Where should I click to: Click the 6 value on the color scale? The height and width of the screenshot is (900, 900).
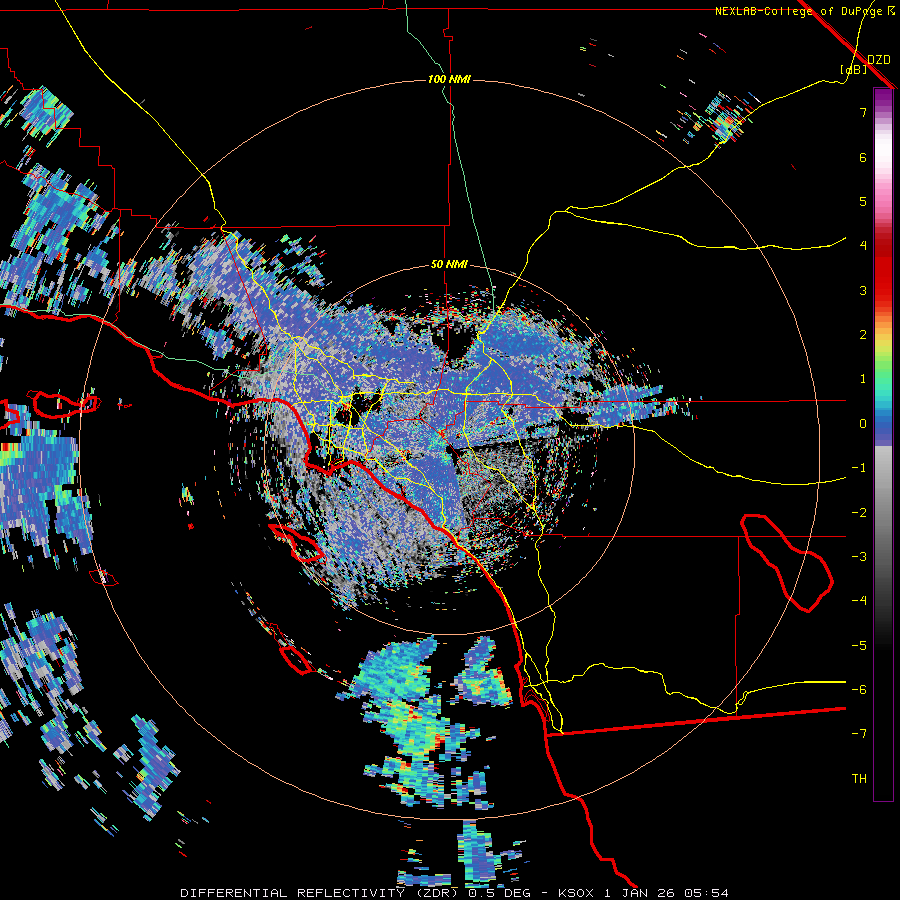(x=863, y=157)
